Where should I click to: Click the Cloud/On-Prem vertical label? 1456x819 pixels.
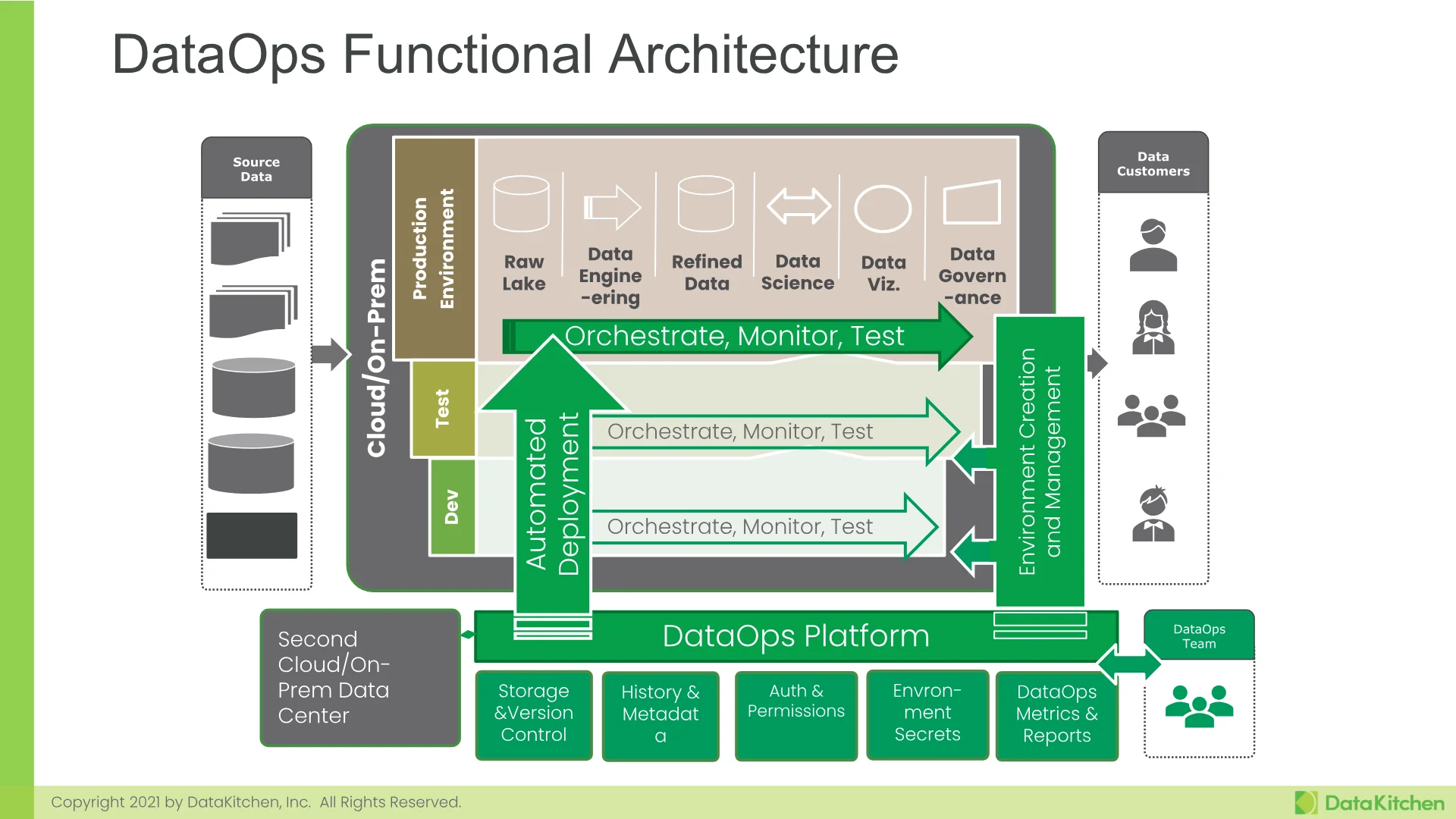coord(376,358)
